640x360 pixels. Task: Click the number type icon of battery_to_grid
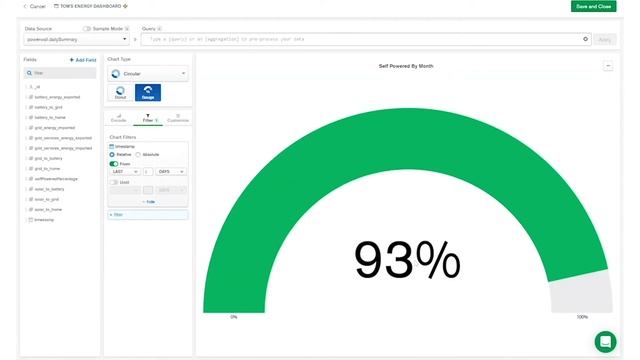[x=31, y=107]
